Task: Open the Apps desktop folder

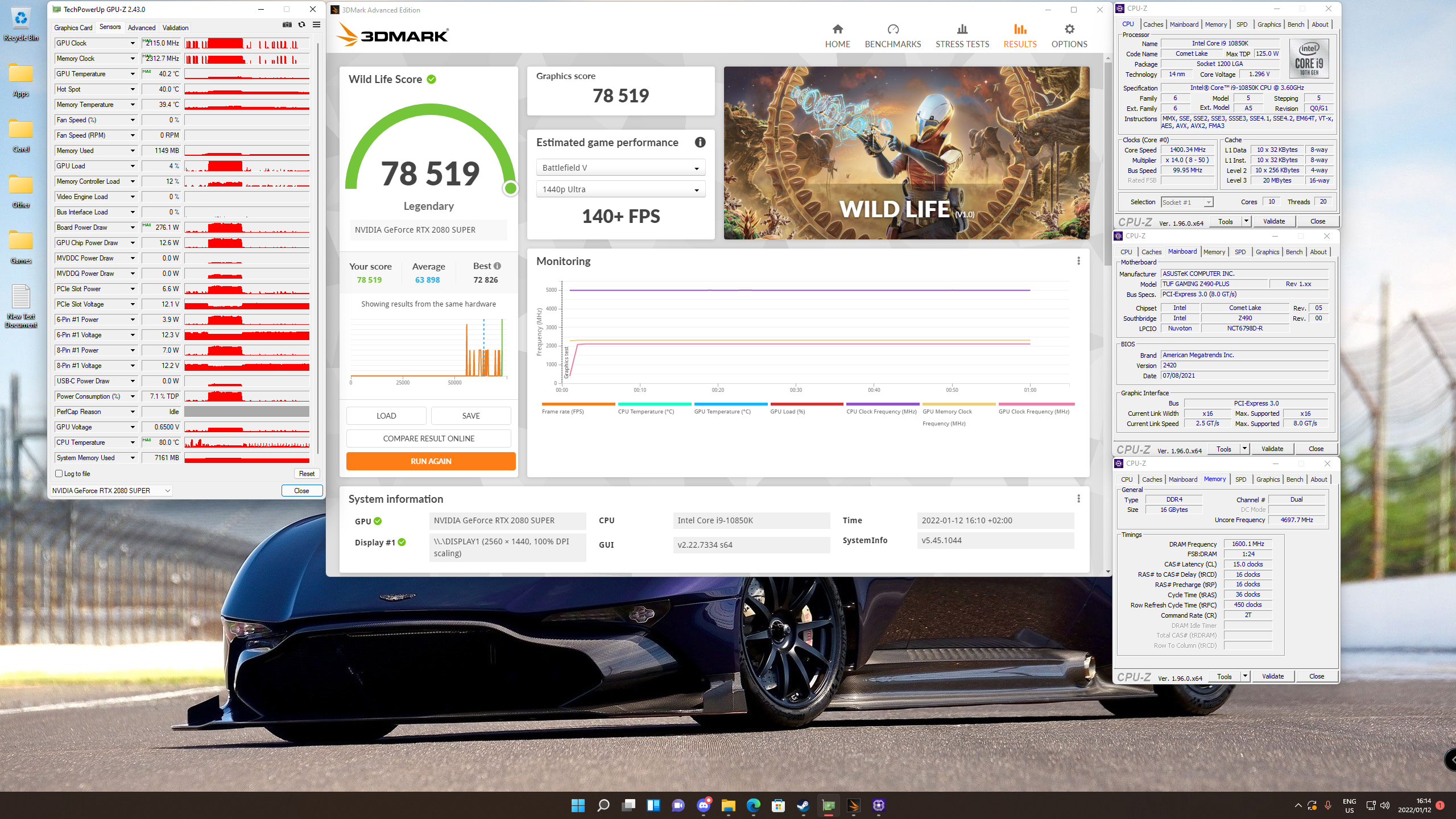Action: pos(21,80)
